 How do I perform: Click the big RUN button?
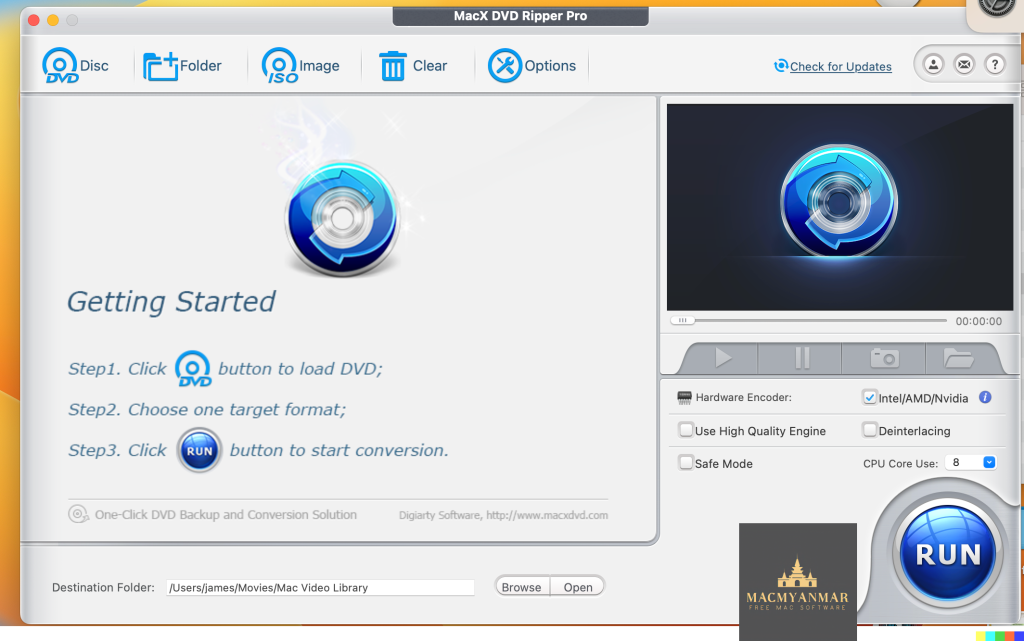coord(948,554)
